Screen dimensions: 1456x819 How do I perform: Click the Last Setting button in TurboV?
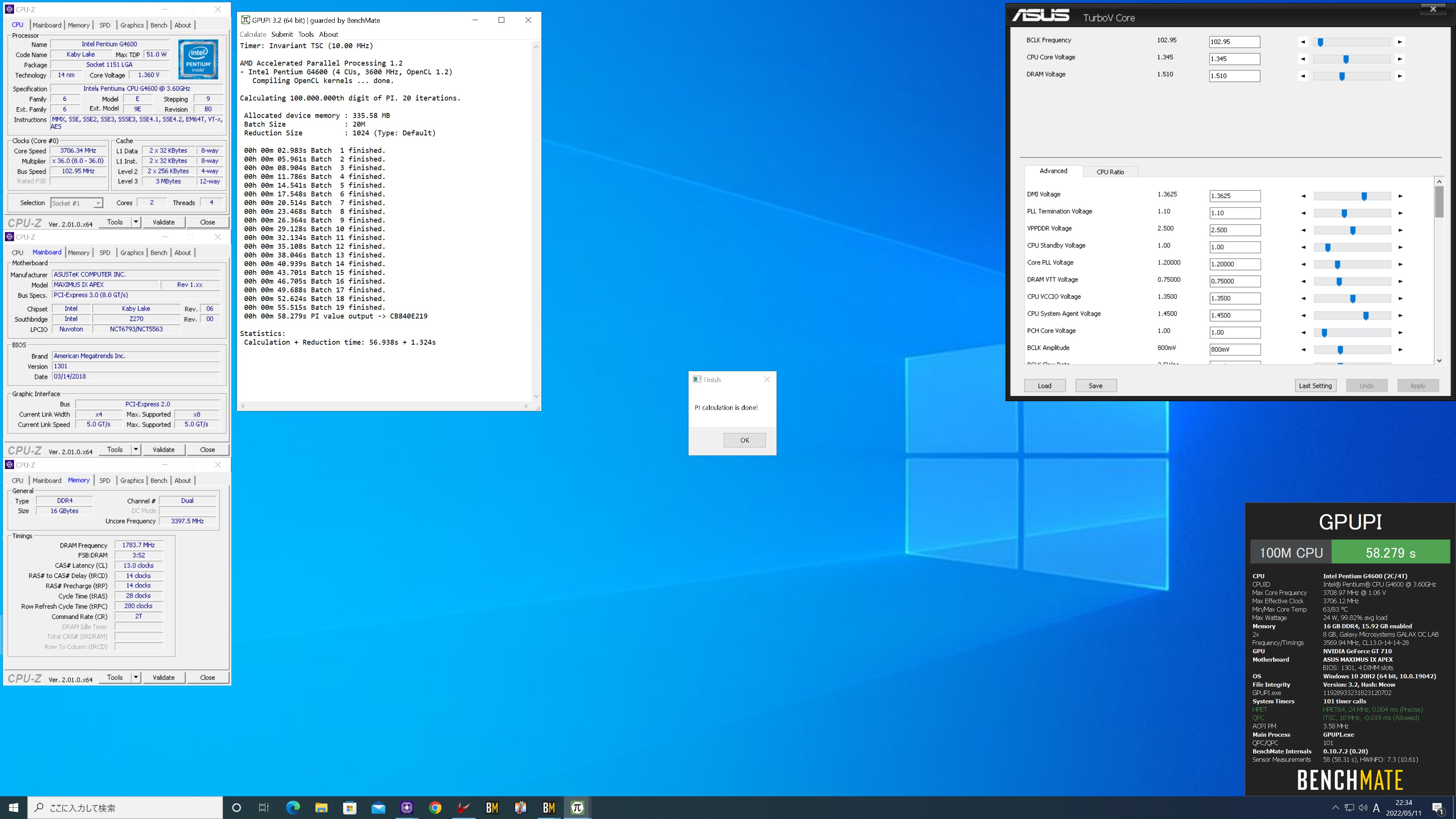(1315, 386)
